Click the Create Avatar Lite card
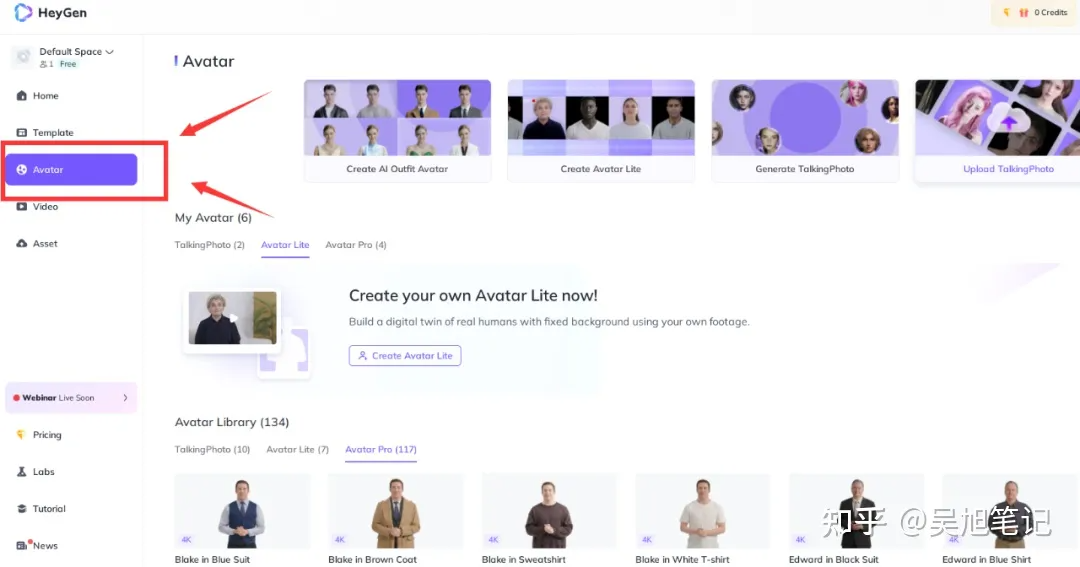This screenshot has height=567, width=1080. tap(601, 130)
